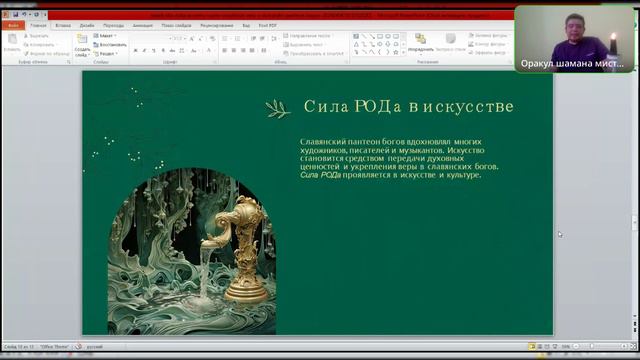Select the Down Arrow shape in gallery
The image size is (640, 360).
[x=388, y=44]
